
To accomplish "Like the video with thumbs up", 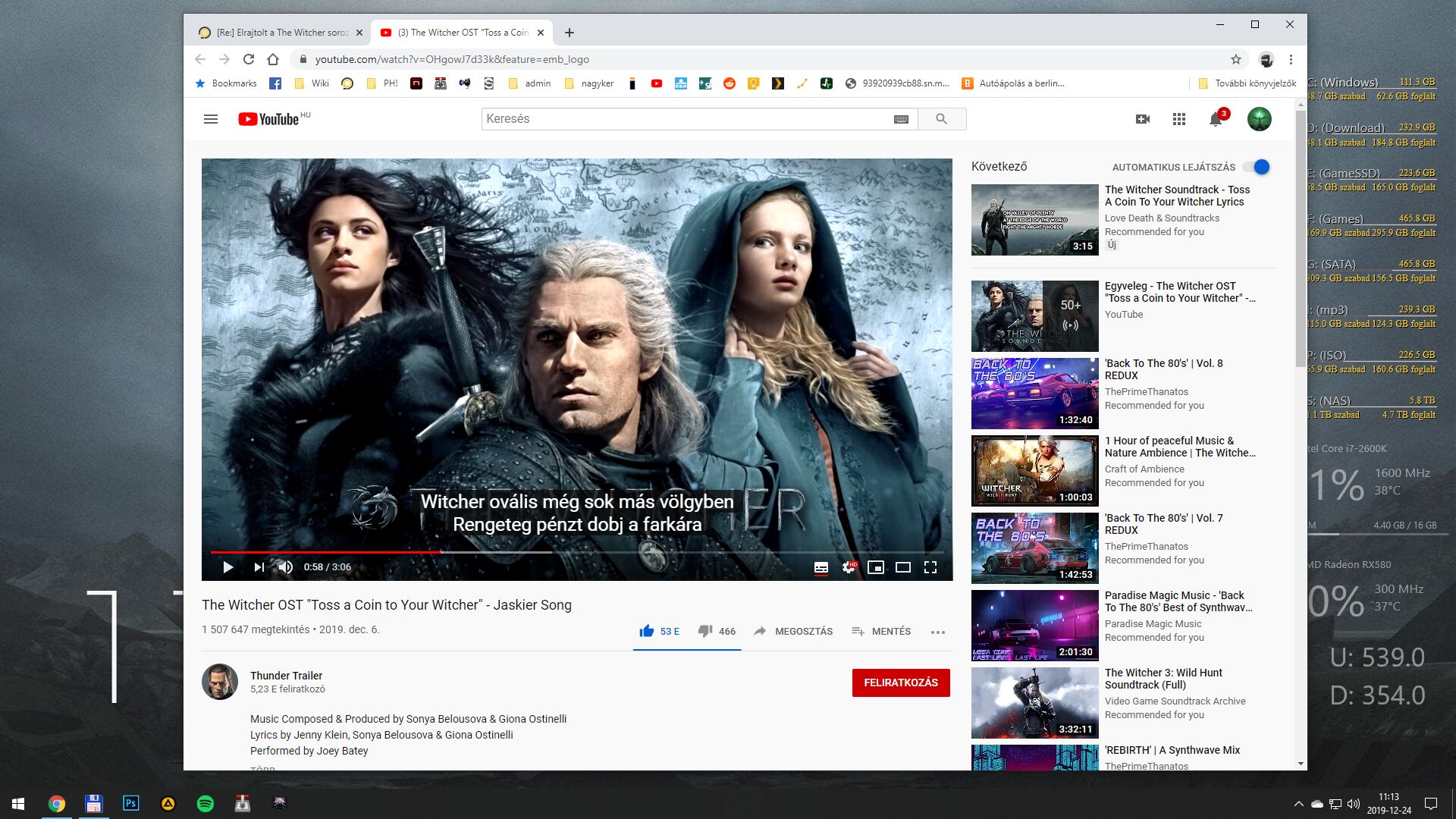I will point(659,631).
